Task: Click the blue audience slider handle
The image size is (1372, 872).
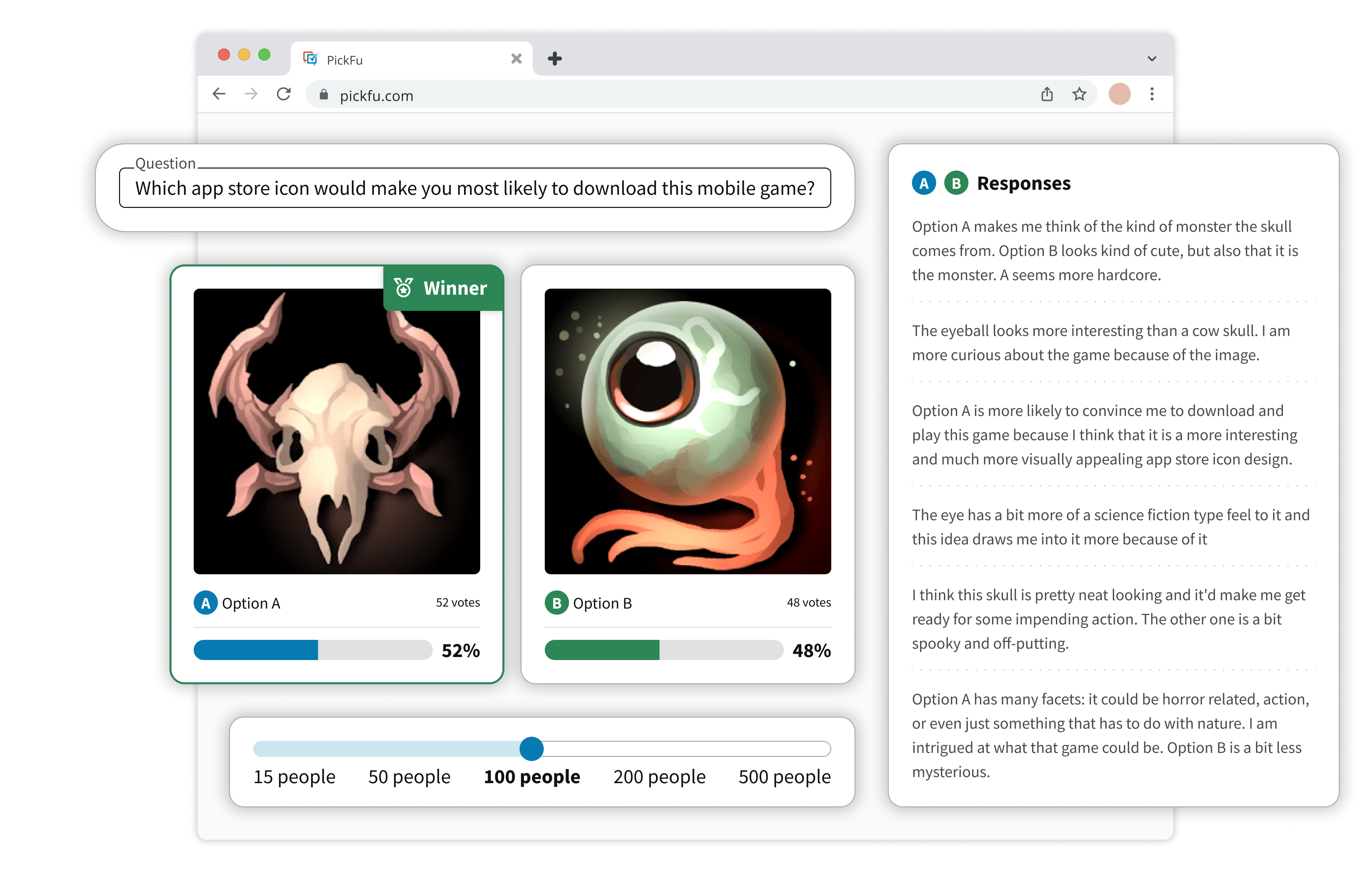Action: [x=531, y=748]
